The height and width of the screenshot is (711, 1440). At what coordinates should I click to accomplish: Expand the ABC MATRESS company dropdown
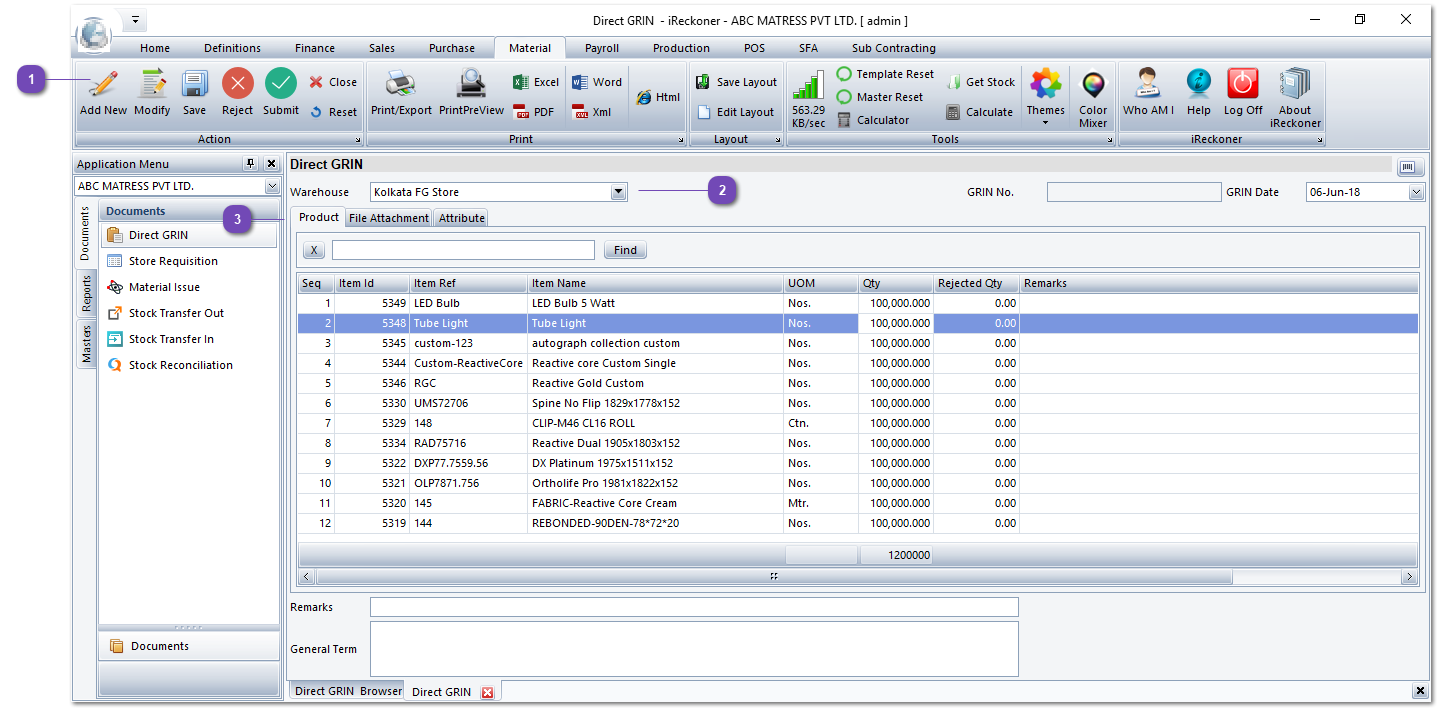click(272, 187)
